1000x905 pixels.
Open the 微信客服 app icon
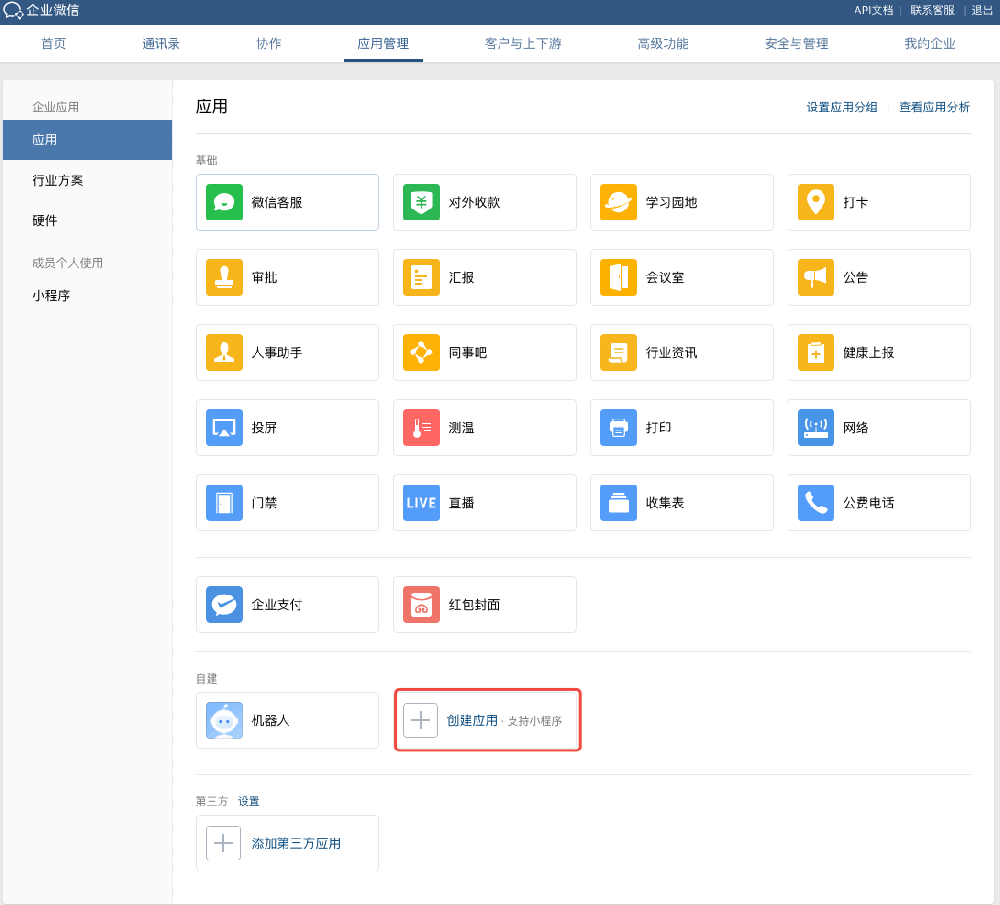224,202
